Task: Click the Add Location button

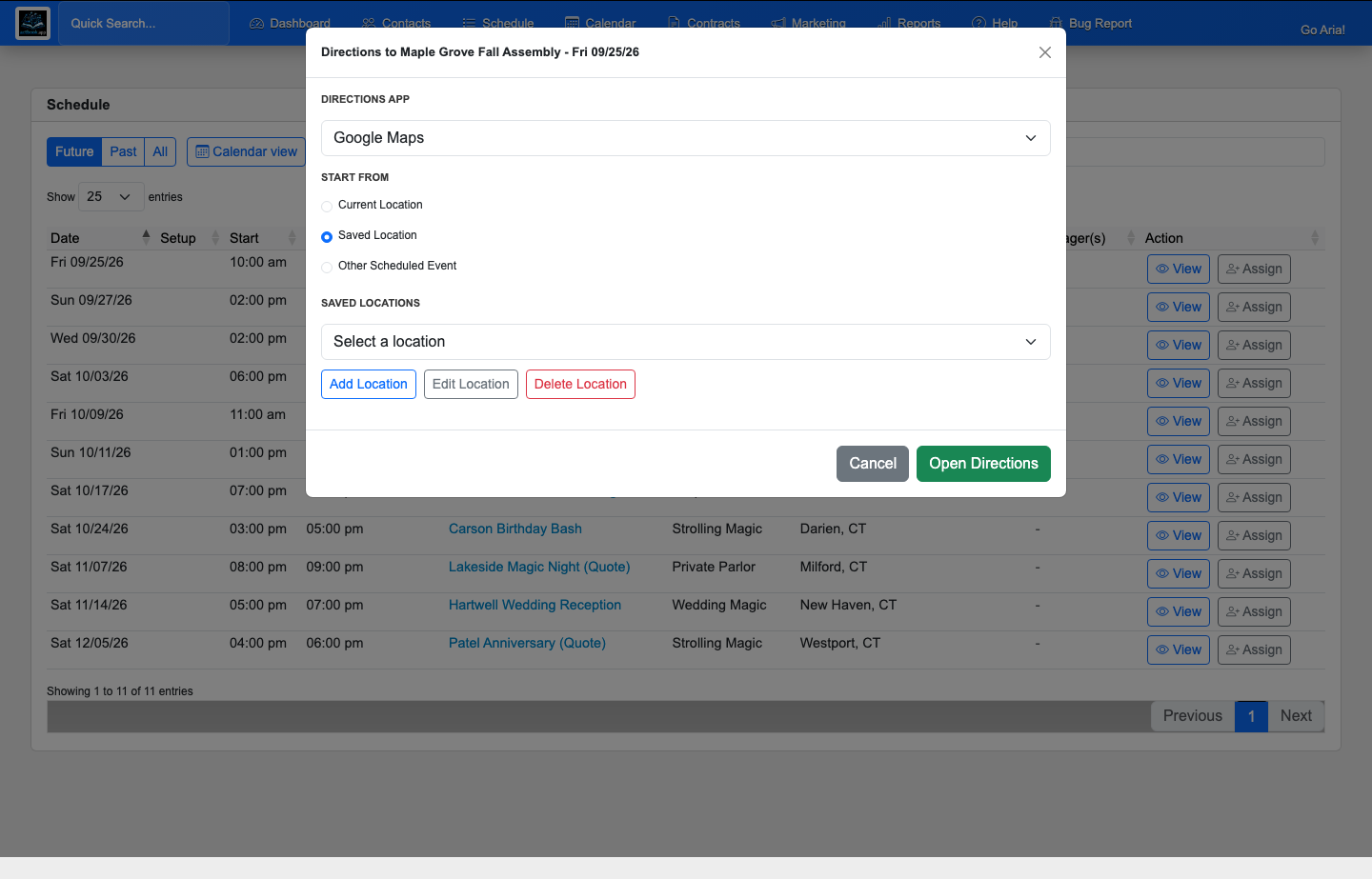Action: coord(369,384)
